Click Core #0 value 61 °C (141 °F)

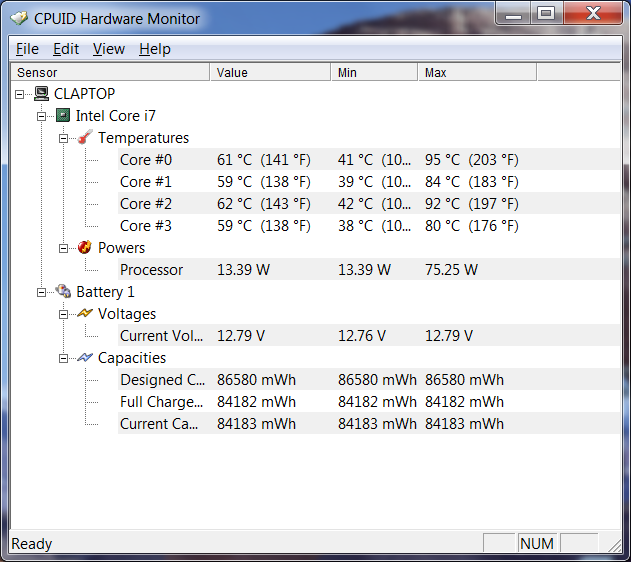click(264, 160)
